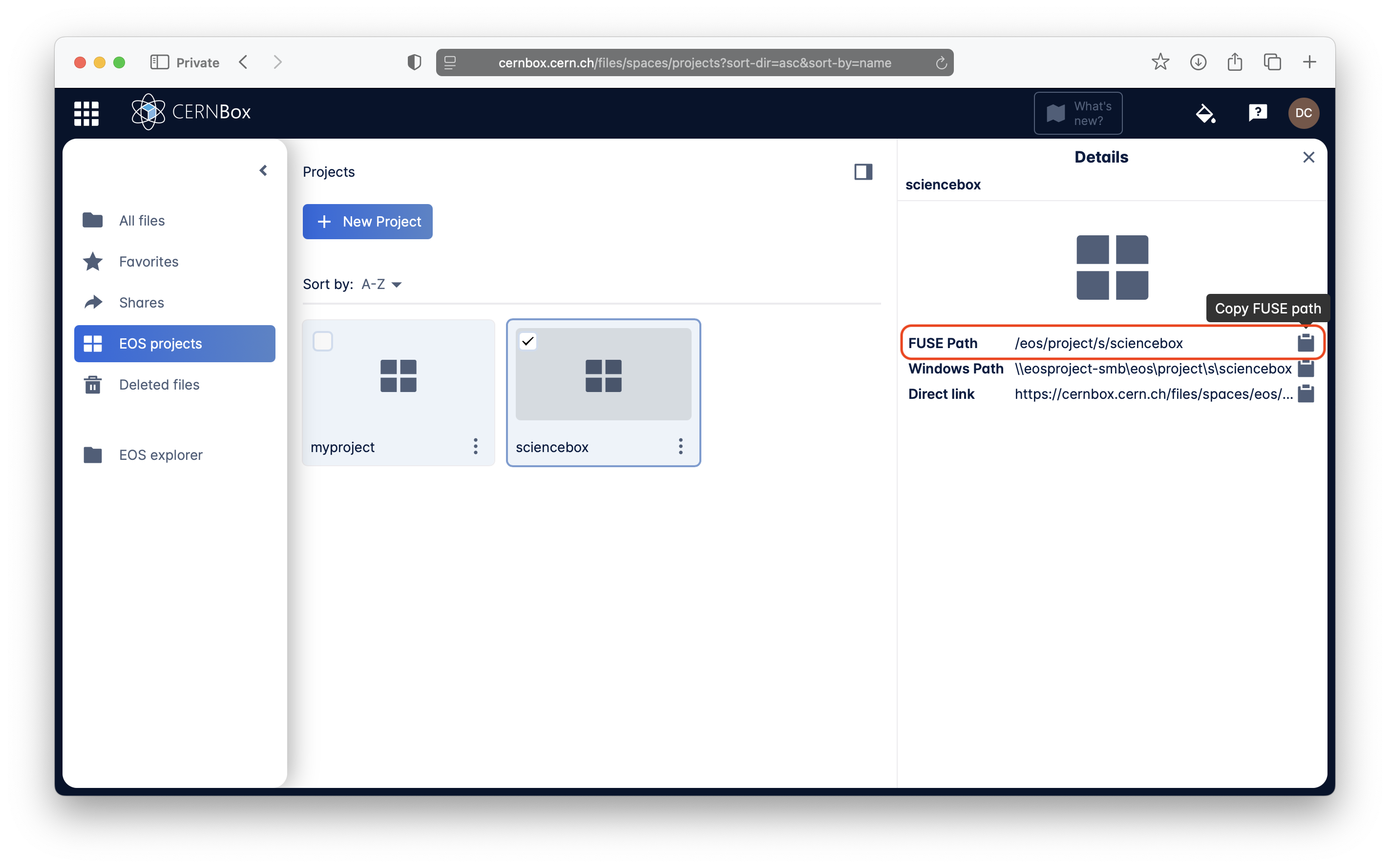Image resolution: width=1390 pixels, height=868 pixels.
Task: Copy the FUSE path with clipboard icon
Action: 1306,343
